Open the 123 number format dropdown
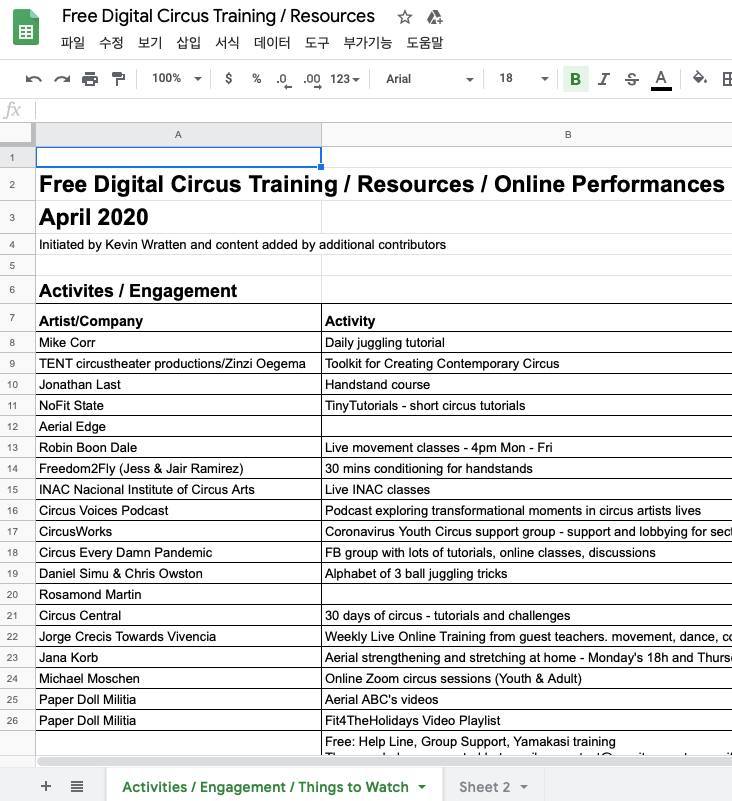This screenshot has width=732, height=801. 345,79
